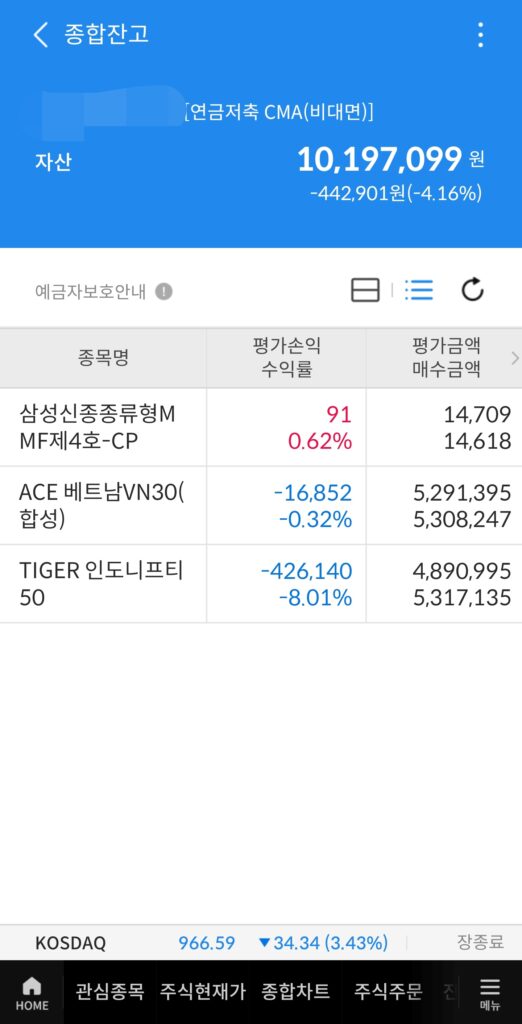Image resolution: width=522 pixels, height=1024 pixels.
Task: Open the three-dot overflow menu
Action: [480, 35]
